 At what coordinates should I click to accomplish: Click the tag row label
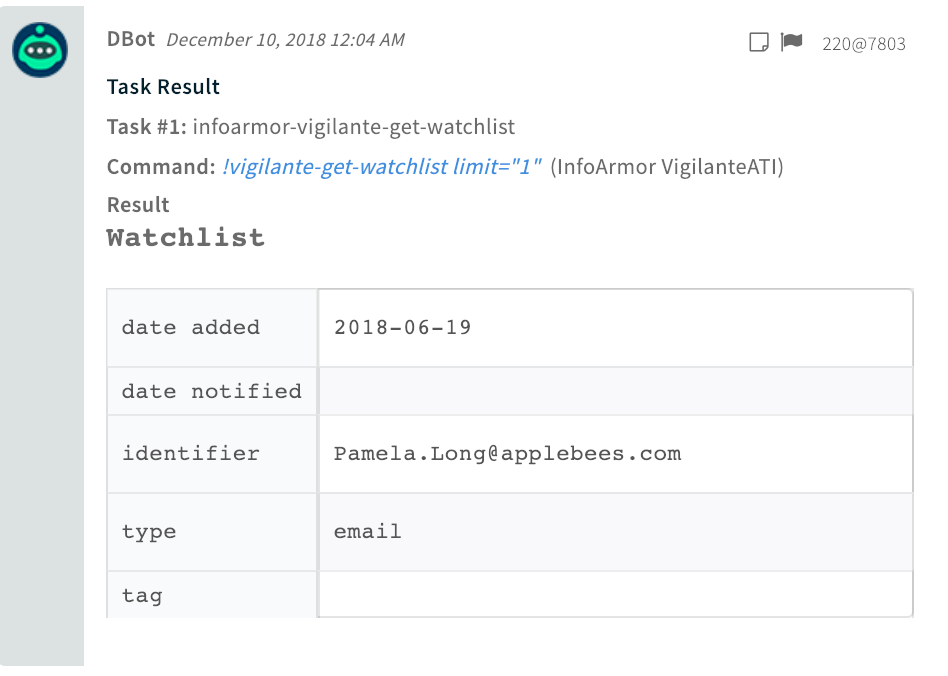(142, 596)
